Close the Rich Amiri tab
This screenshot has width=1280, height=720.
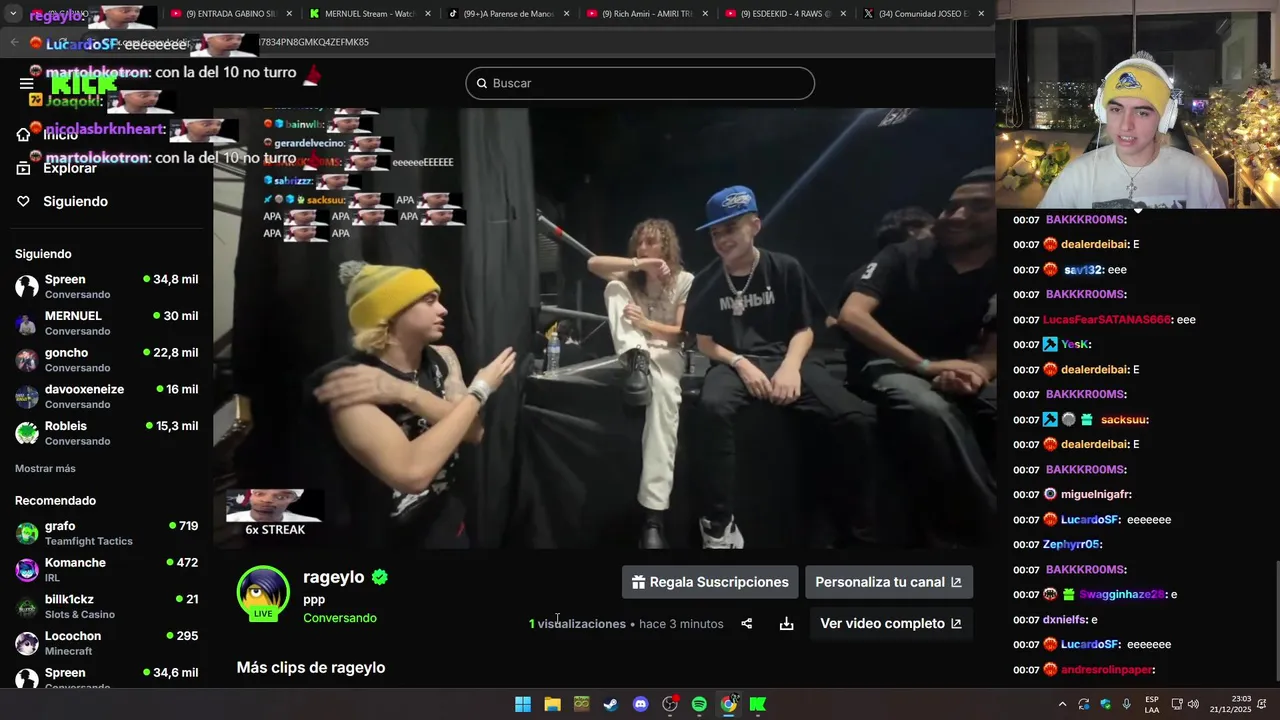coord(705,14)
